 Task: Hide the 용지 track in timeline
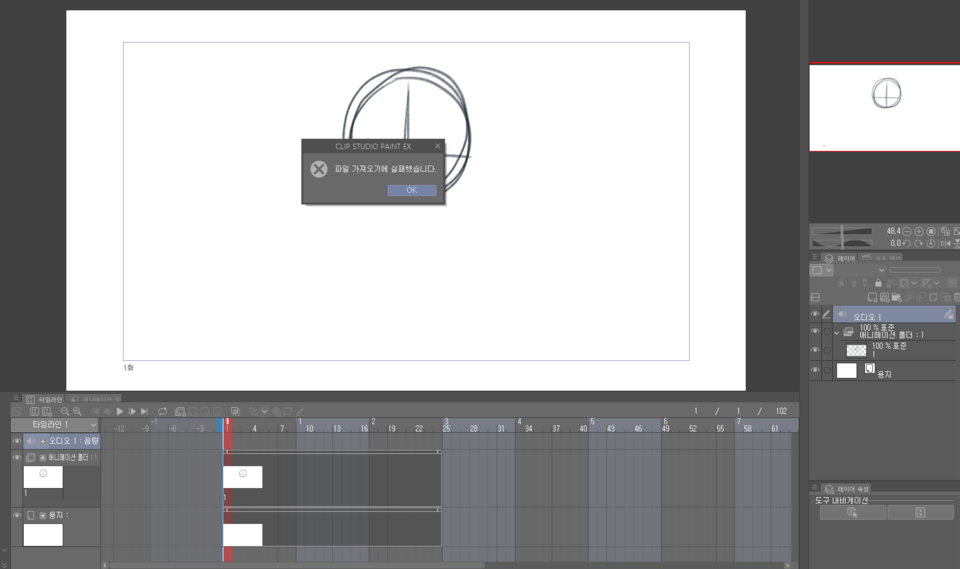(17, 516)
